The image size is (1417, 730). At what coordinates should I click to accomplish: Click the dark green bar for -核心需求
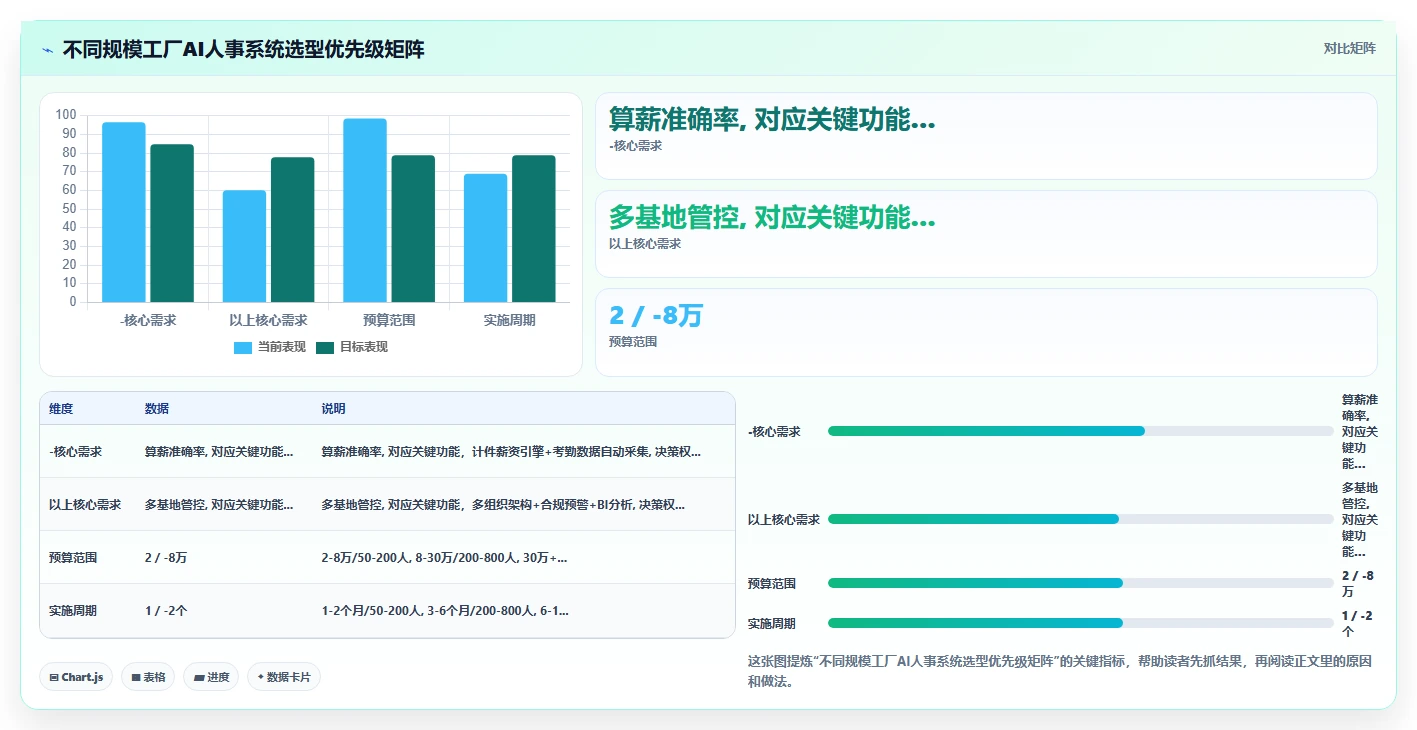coord(172,223)
